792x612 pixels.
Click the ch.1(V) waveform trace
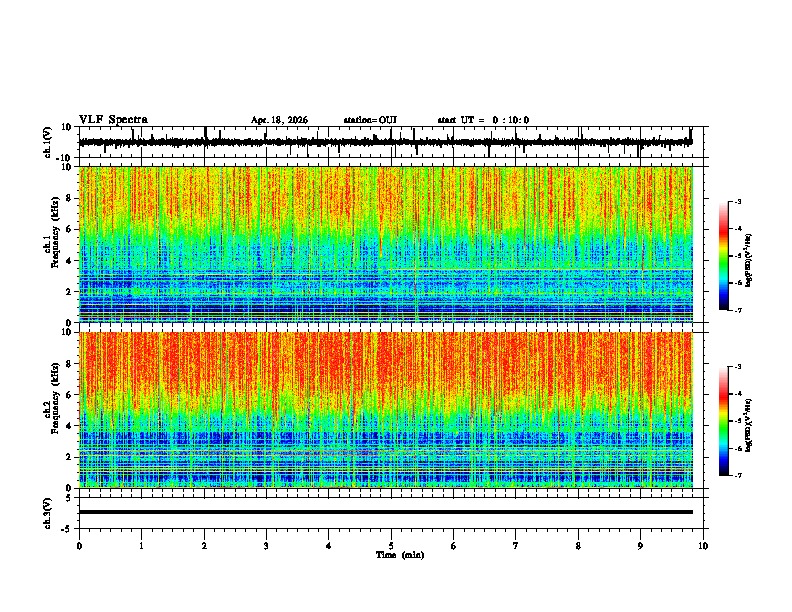point(385,142)
